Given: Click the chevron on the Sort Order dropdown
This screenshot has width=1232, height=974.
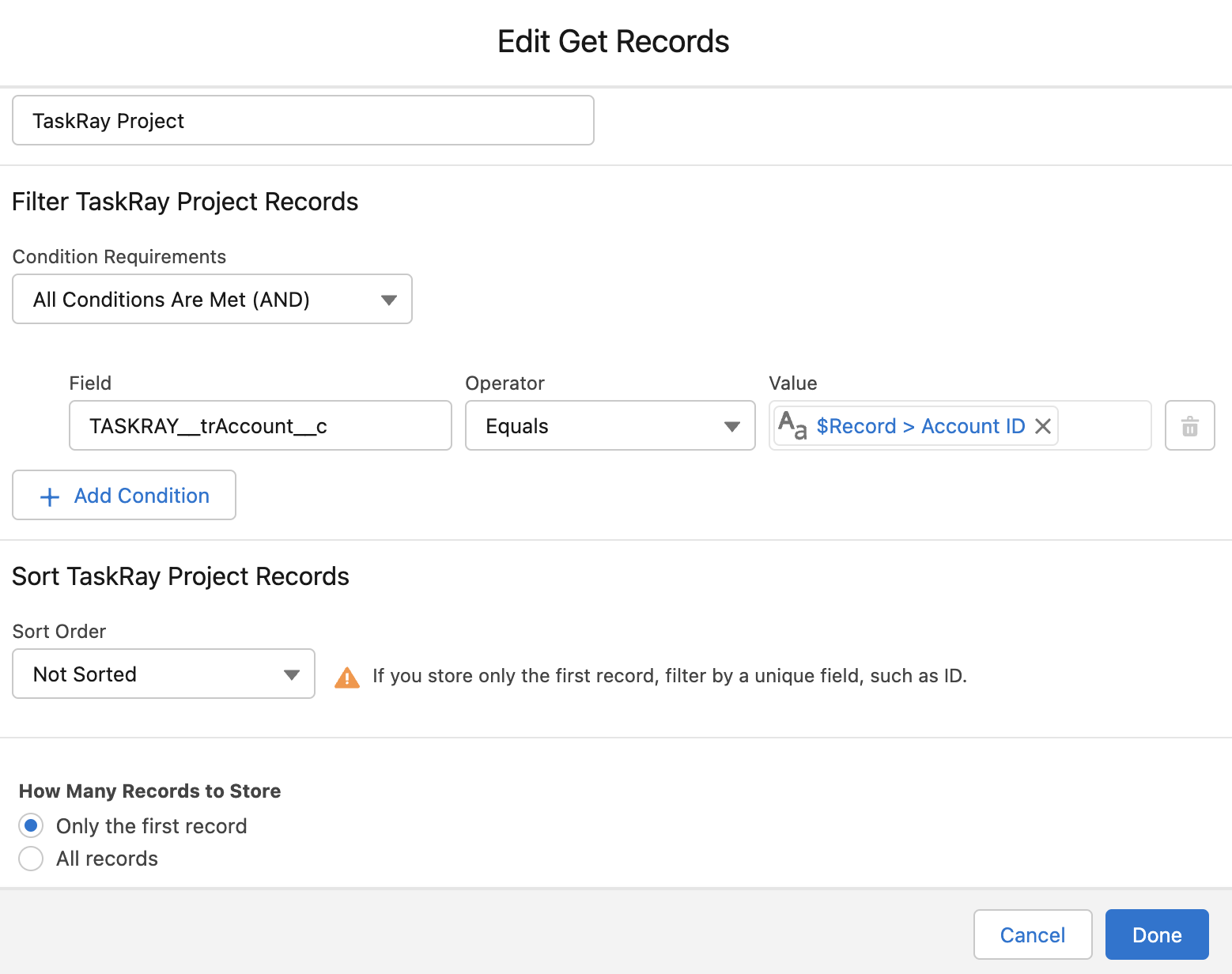Looking at the screenshot, I should pos(292,674).
